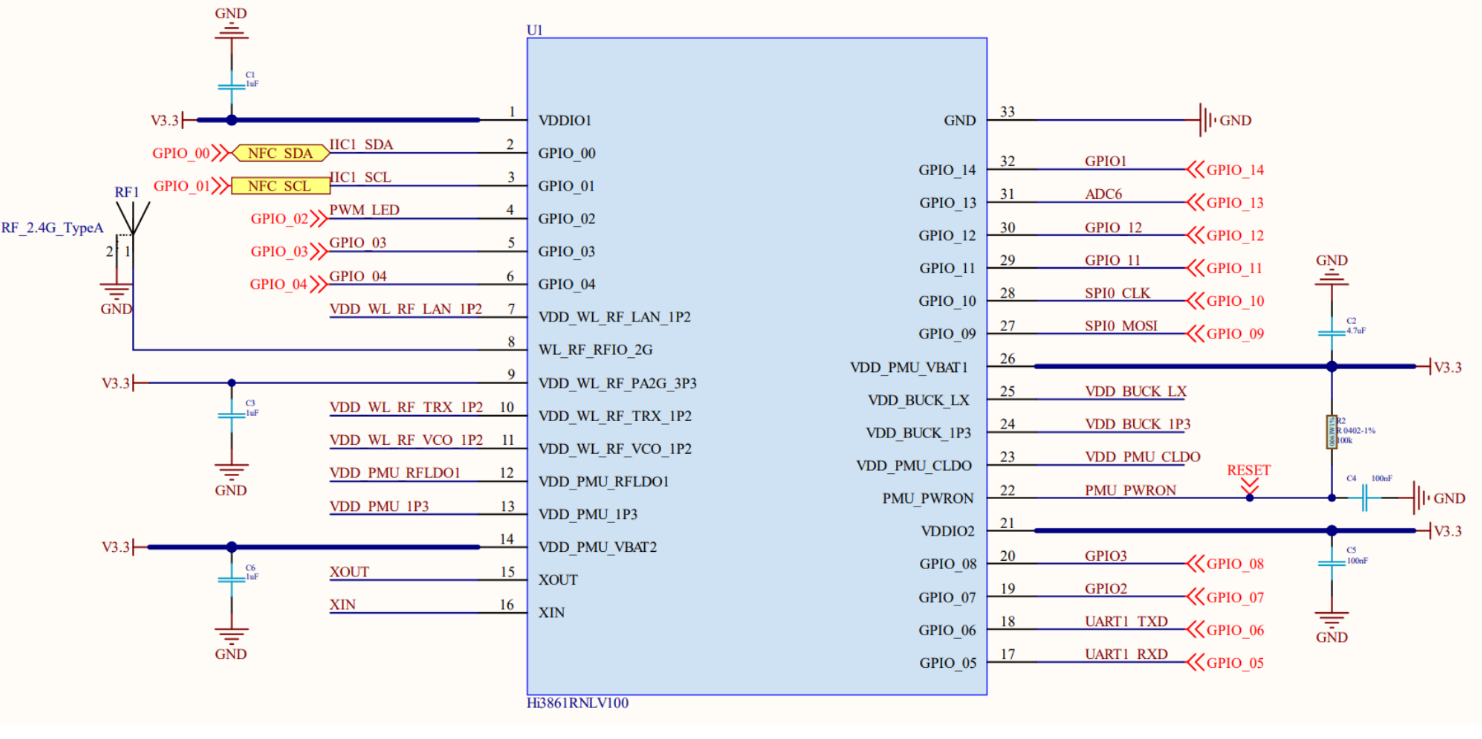Screen dimensions: 1482x739
Task: Click the RESET port arrow
Action: (x=1249, y=481)
